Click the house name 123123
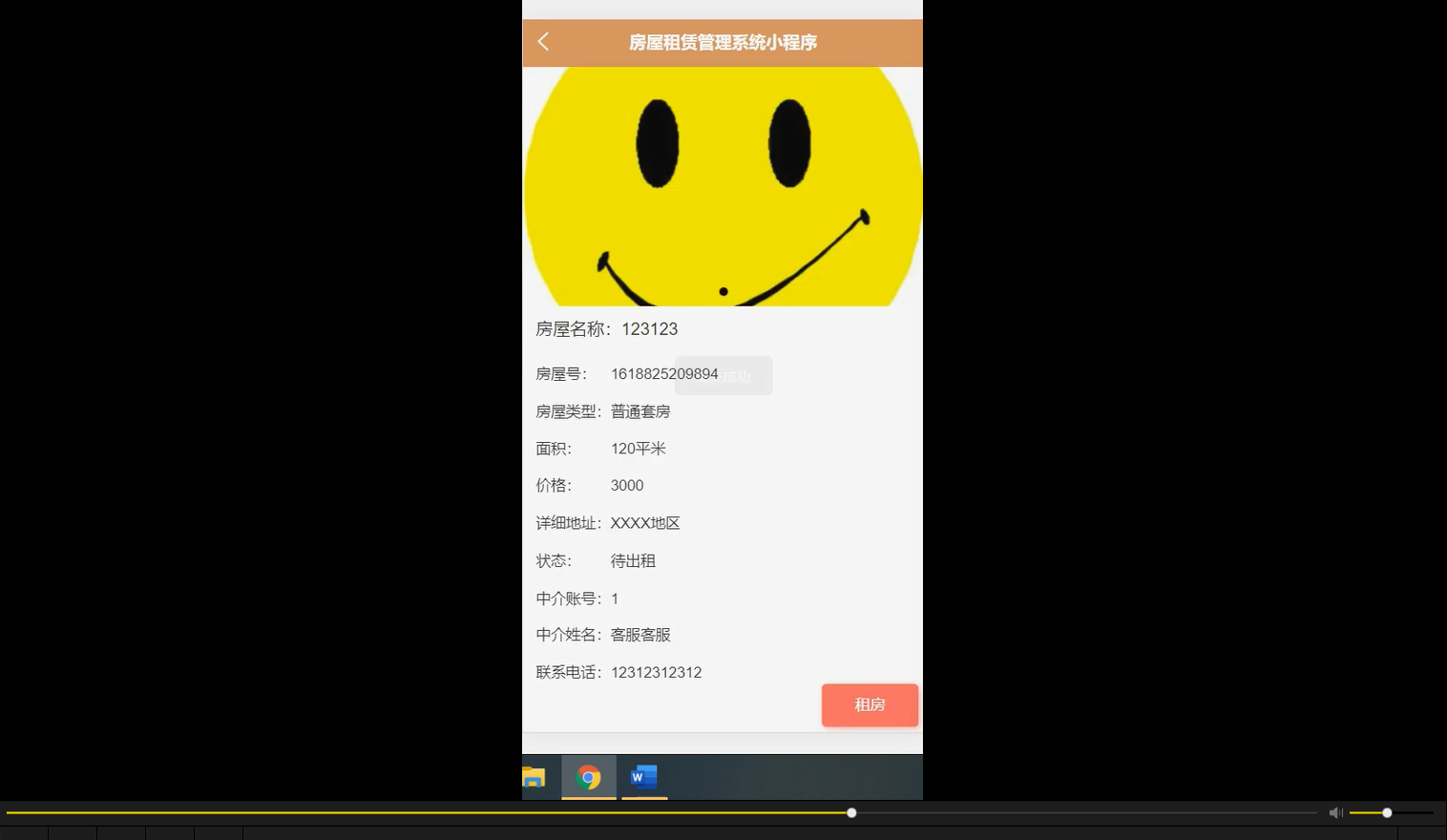This screenshot has height=840, width=1447. point(649,328)
